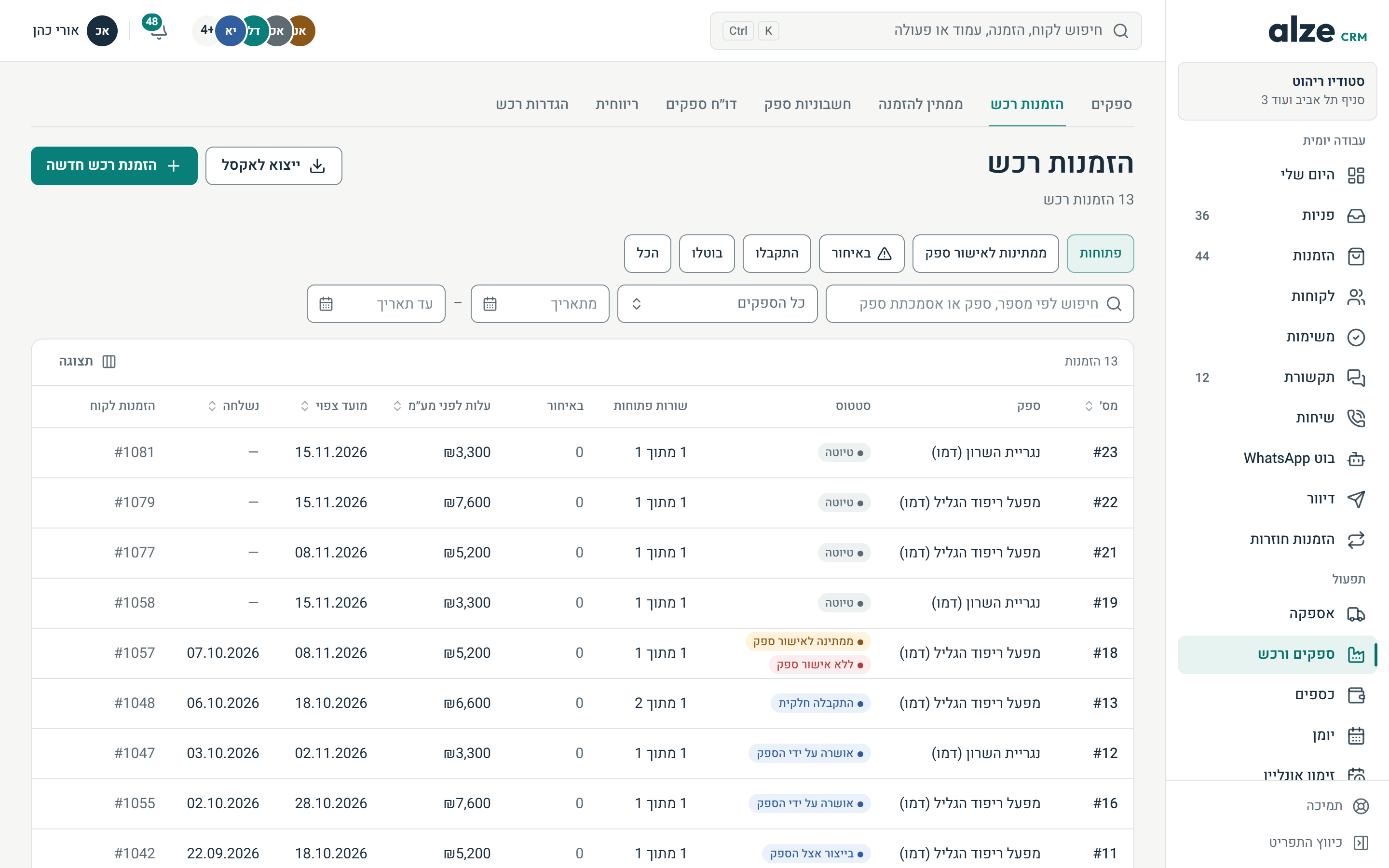The width and height of the screenshot is (1389, 868).
Task: Open כספים finance section
Action: pos(1277,694)
